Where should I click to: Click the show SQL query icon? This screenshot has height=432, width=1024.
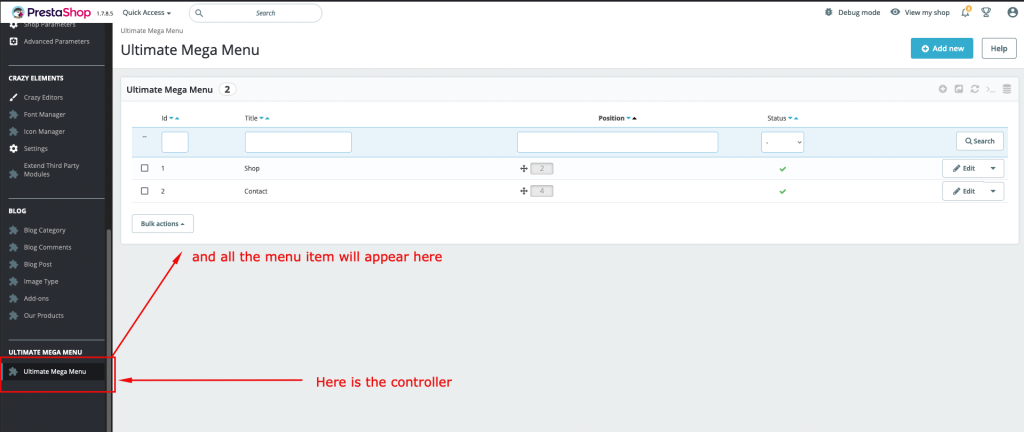coord(990,89)
